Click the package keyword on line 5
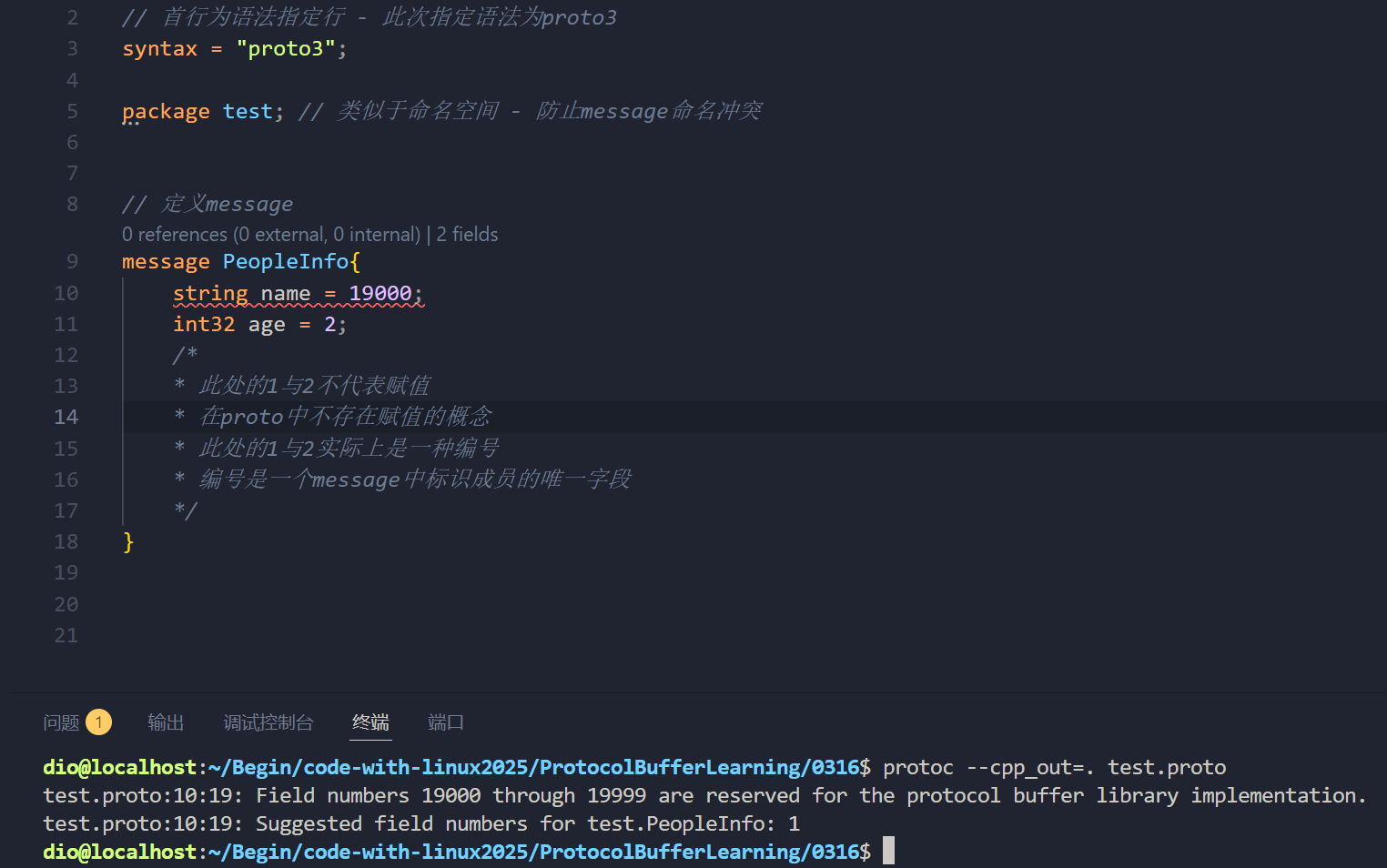 click(x=166, y=112)
